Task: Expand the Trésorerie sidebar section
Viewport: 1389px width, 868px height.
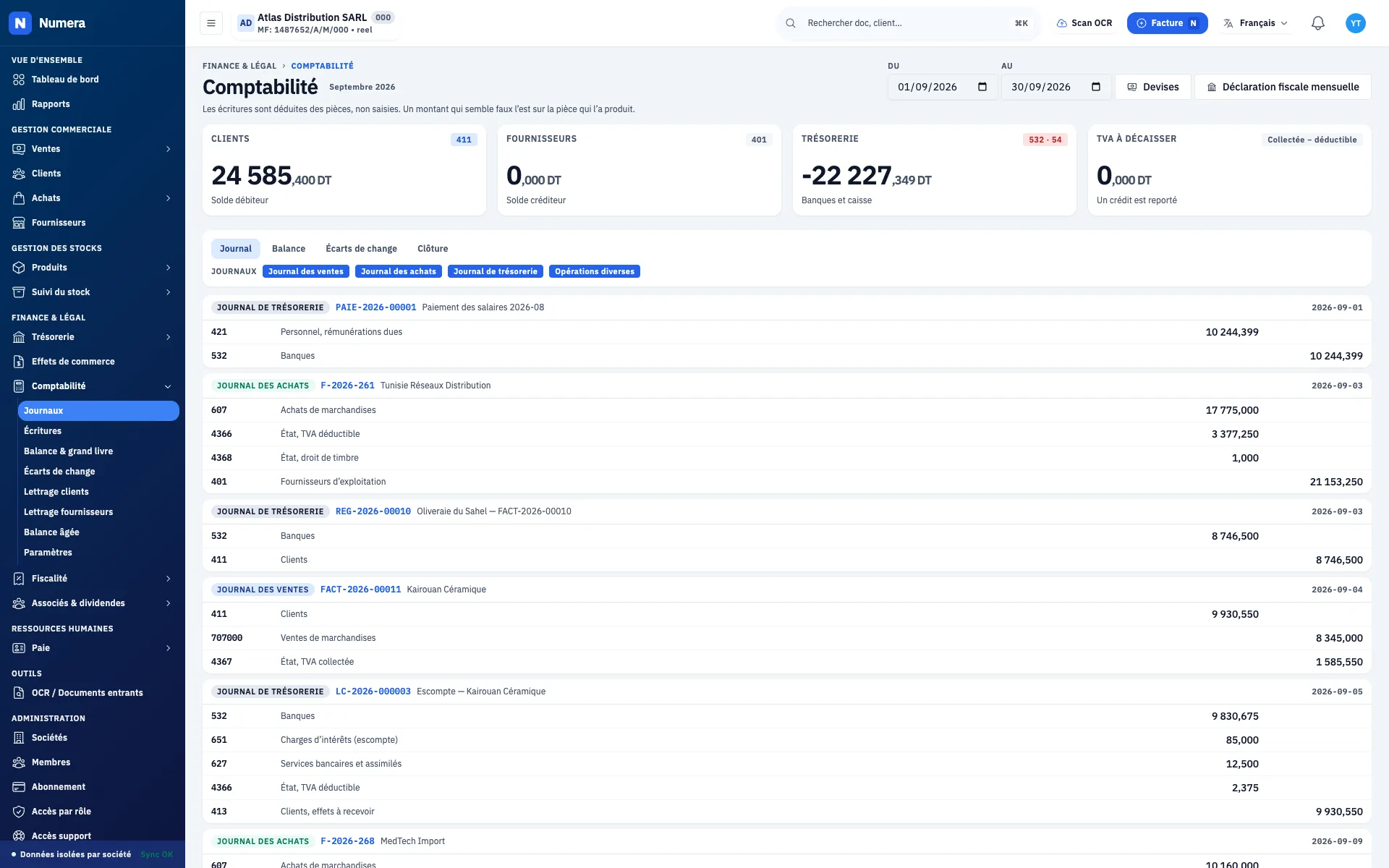Action: [168, 337]
